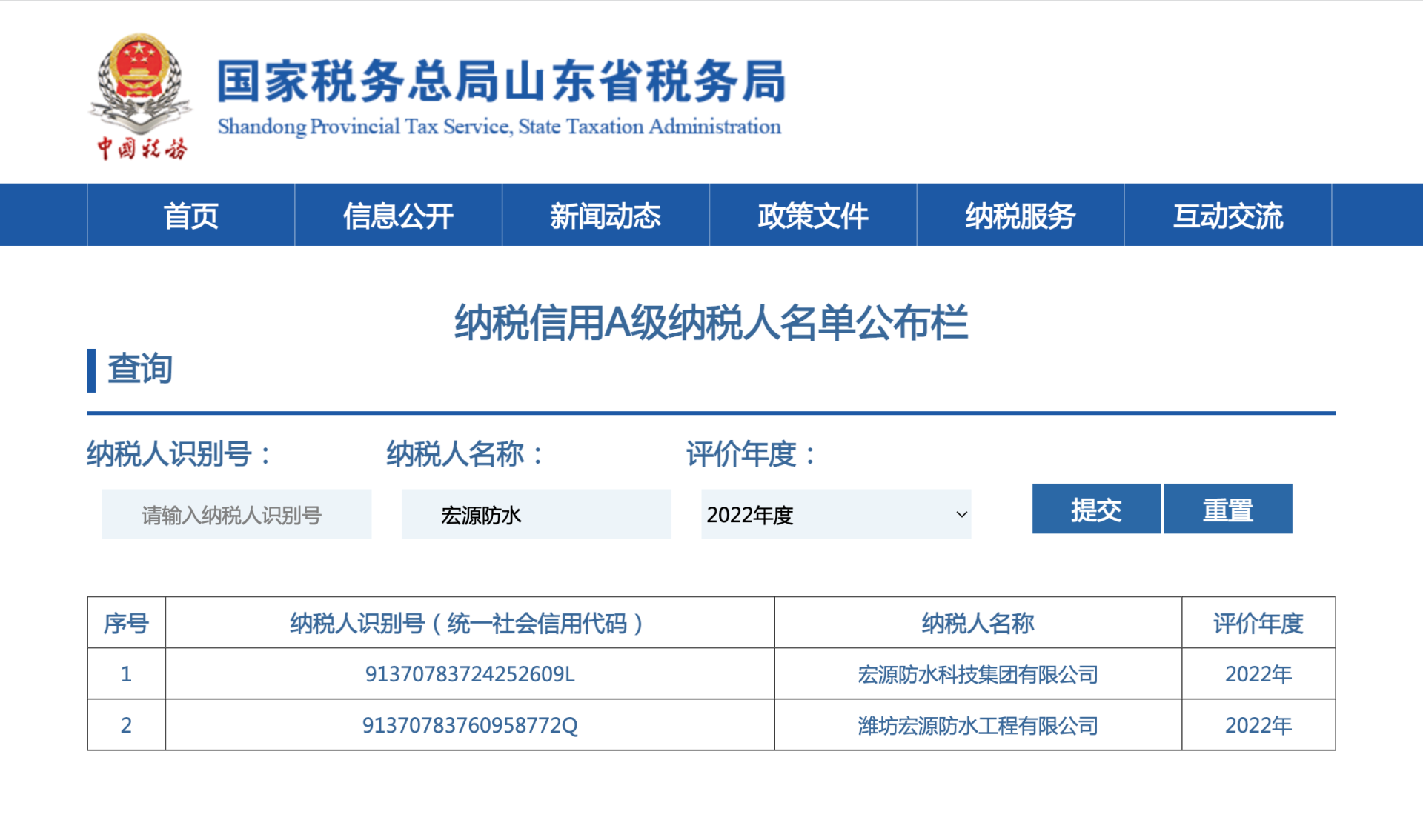The width and height of the screenshot is (1423, 840).
Task: Click 2022年 in the 潍坊宏源防水工程 row
Action: click(x=1258, y=725)
